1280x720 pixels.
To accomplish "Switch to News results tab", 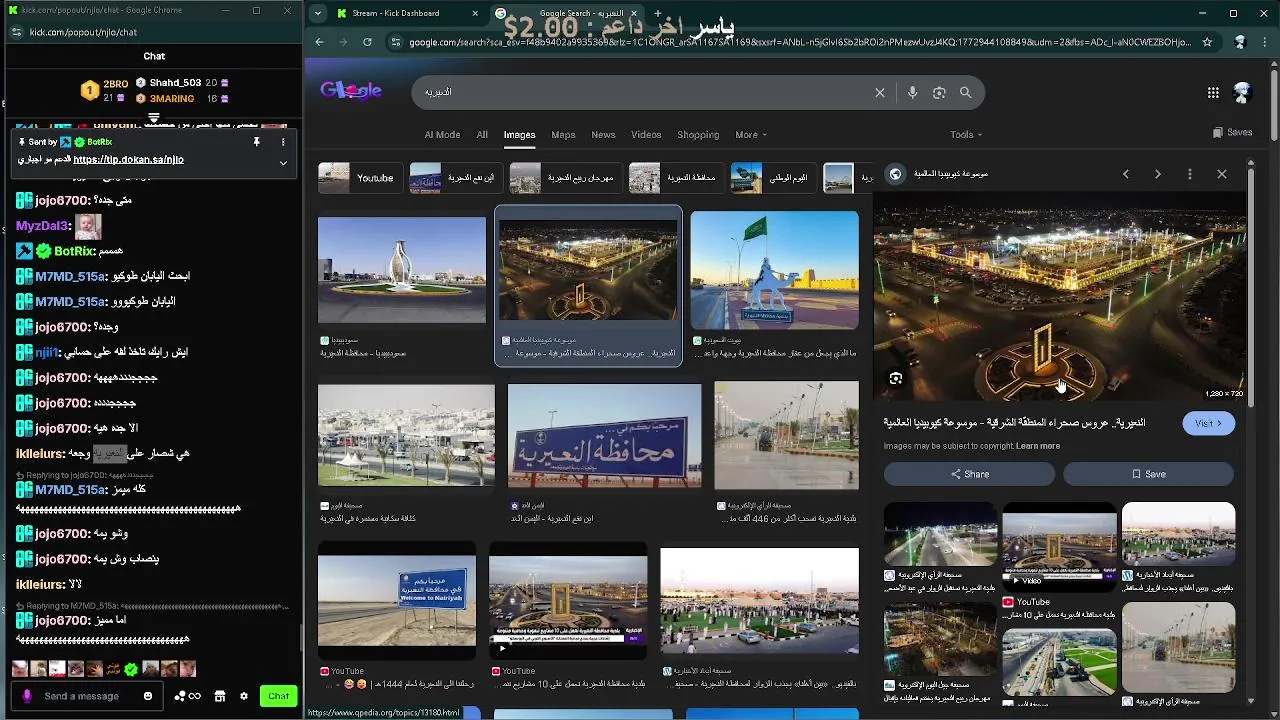I will click(x=603, y=135).
